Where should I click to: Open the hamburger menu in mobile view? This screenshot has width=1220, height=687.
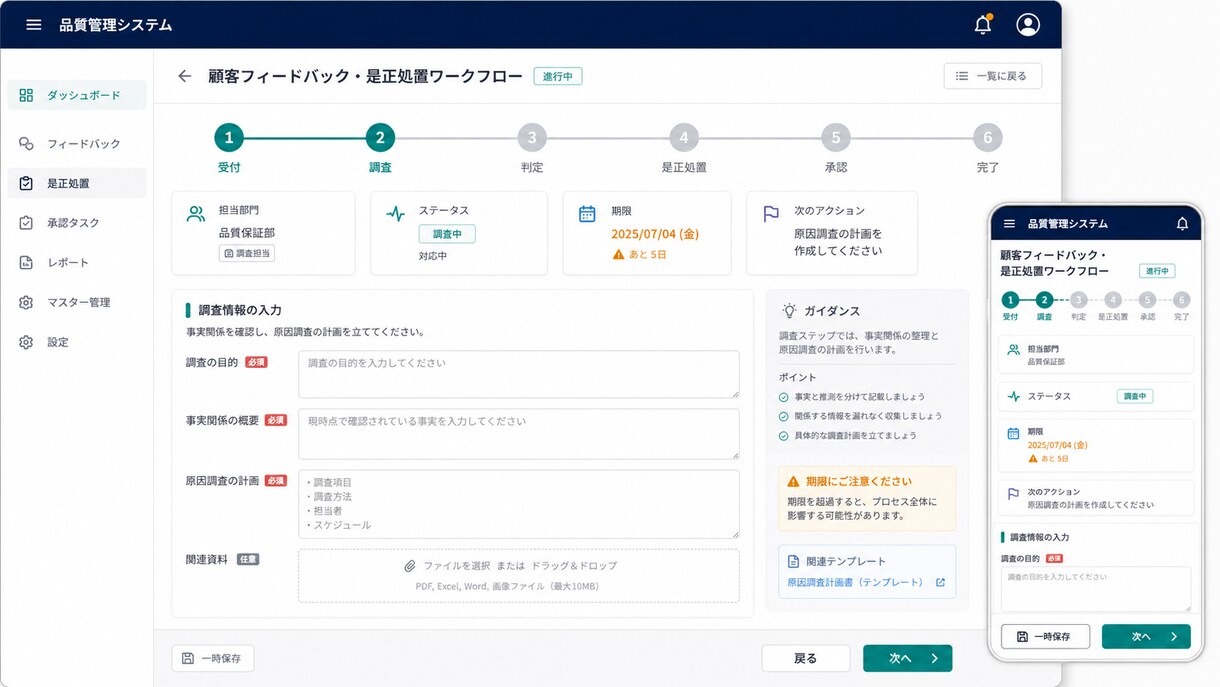[x=1009, y=223]
